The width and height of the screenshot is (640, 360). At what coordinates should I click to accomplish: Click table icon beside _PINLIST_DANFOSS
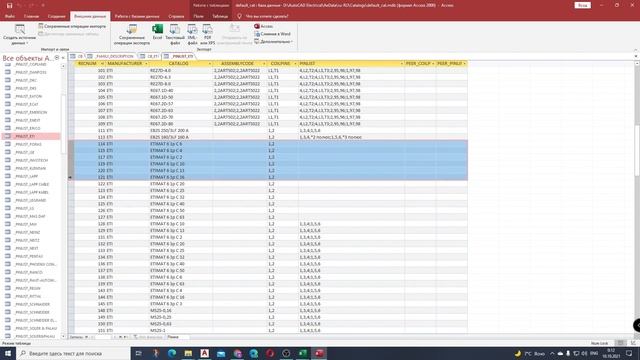coord(8,72)
